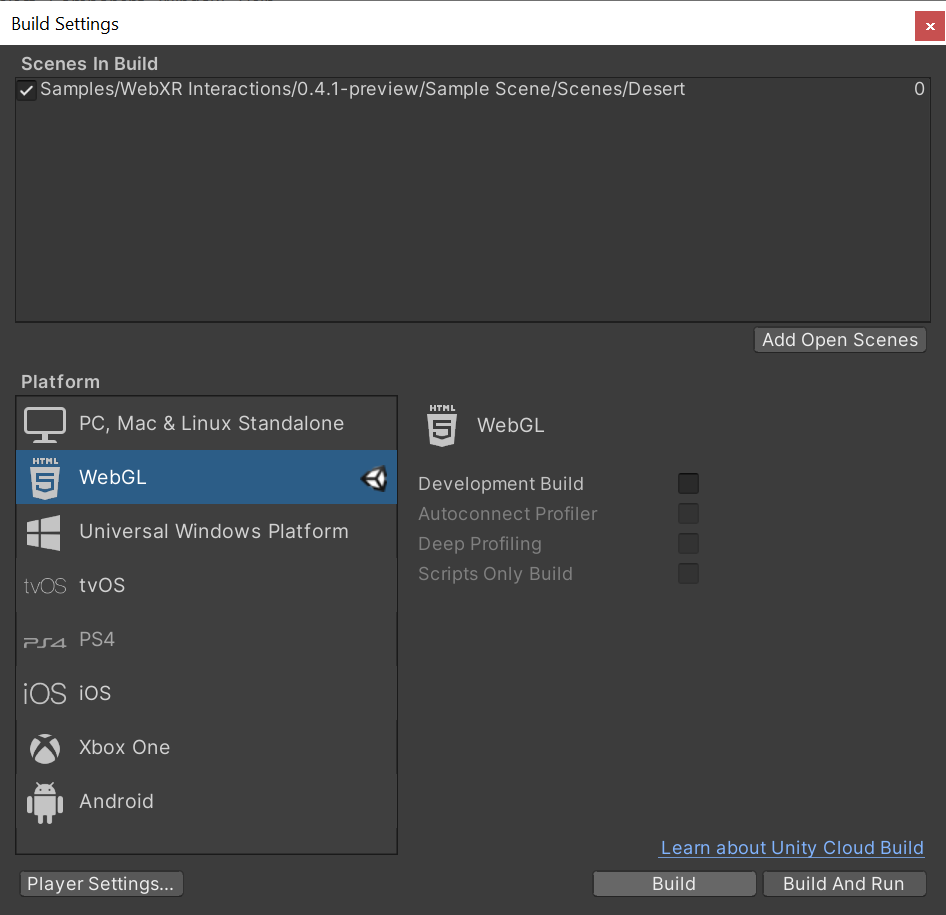Uncheck the Desert scene checkbox
Image resolution: width=946 pixels, height=915 pixels.
[x=26, y=90]
